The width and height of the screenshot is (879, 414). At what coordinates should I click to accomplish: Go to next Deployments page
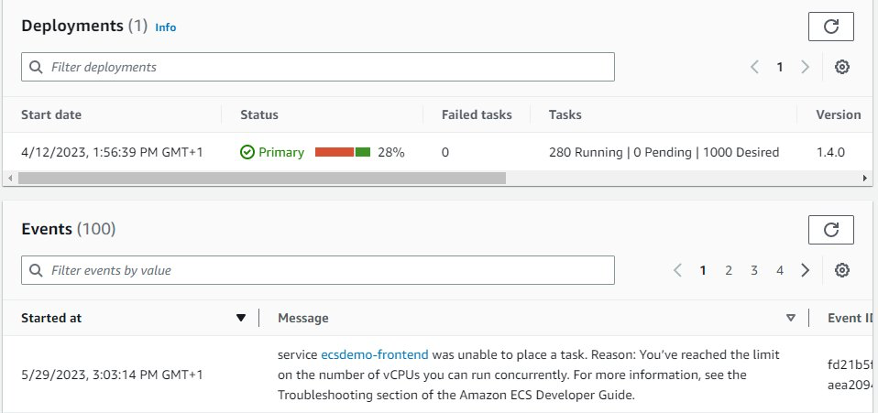[805, 67]
